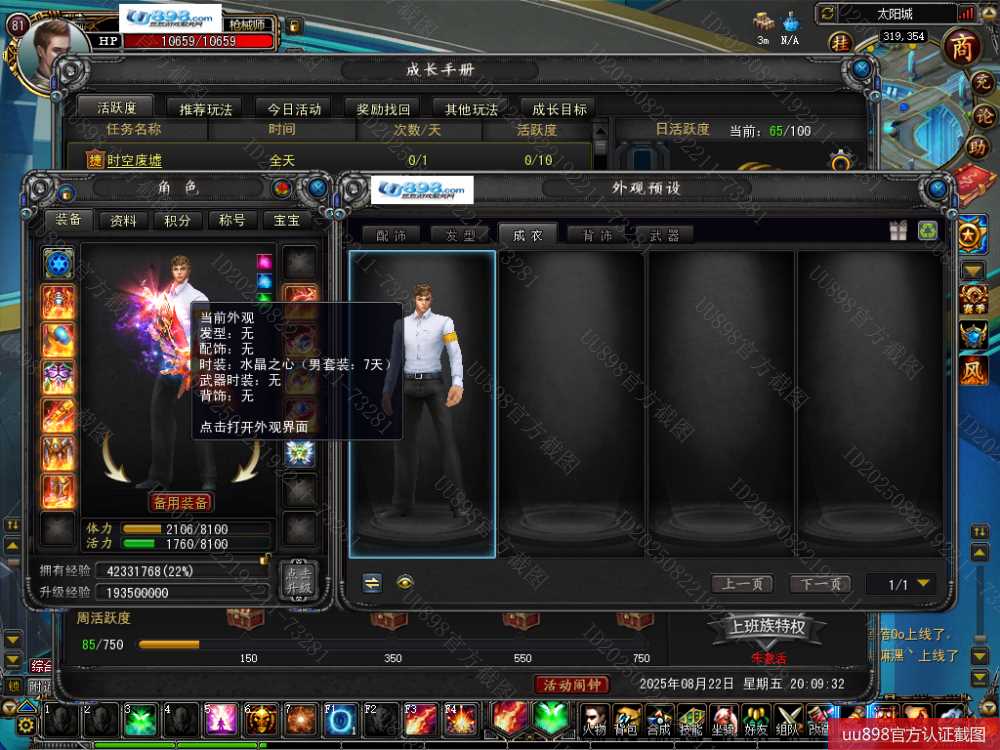Screen dimensions: 1000x750
Task: Open 好友 friends icon in bottom bar
Action: [756, 719]
